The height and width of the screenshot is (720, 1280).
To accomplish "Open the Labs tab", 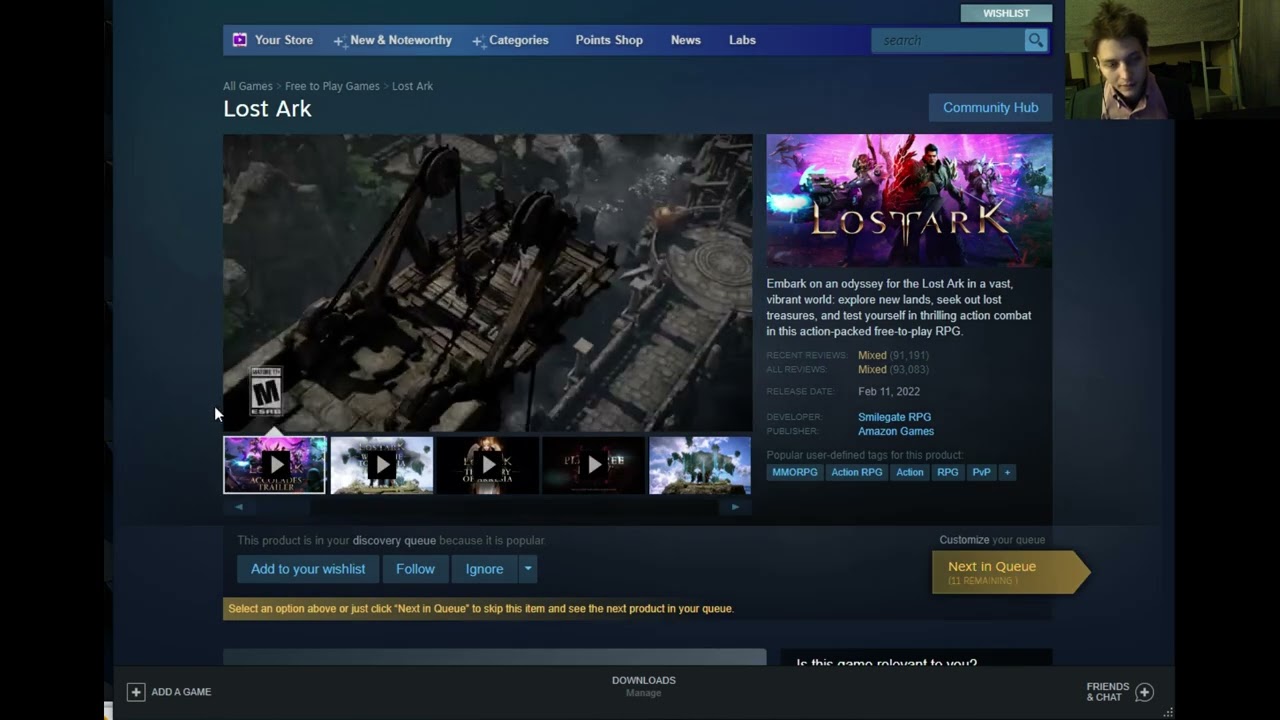I will pyautogui.click(x=742, y=40).
